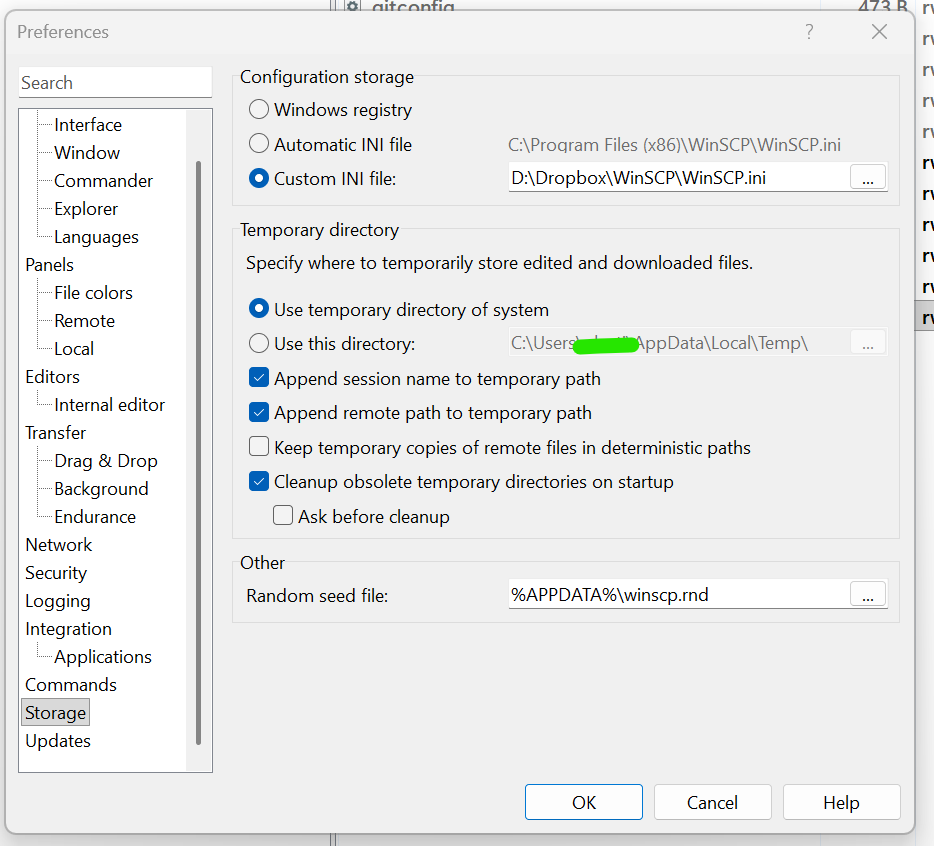The height and width of the screenshot is (846, 934).
Task: Uncheck Append session name to temporary path
Action: 259,379
